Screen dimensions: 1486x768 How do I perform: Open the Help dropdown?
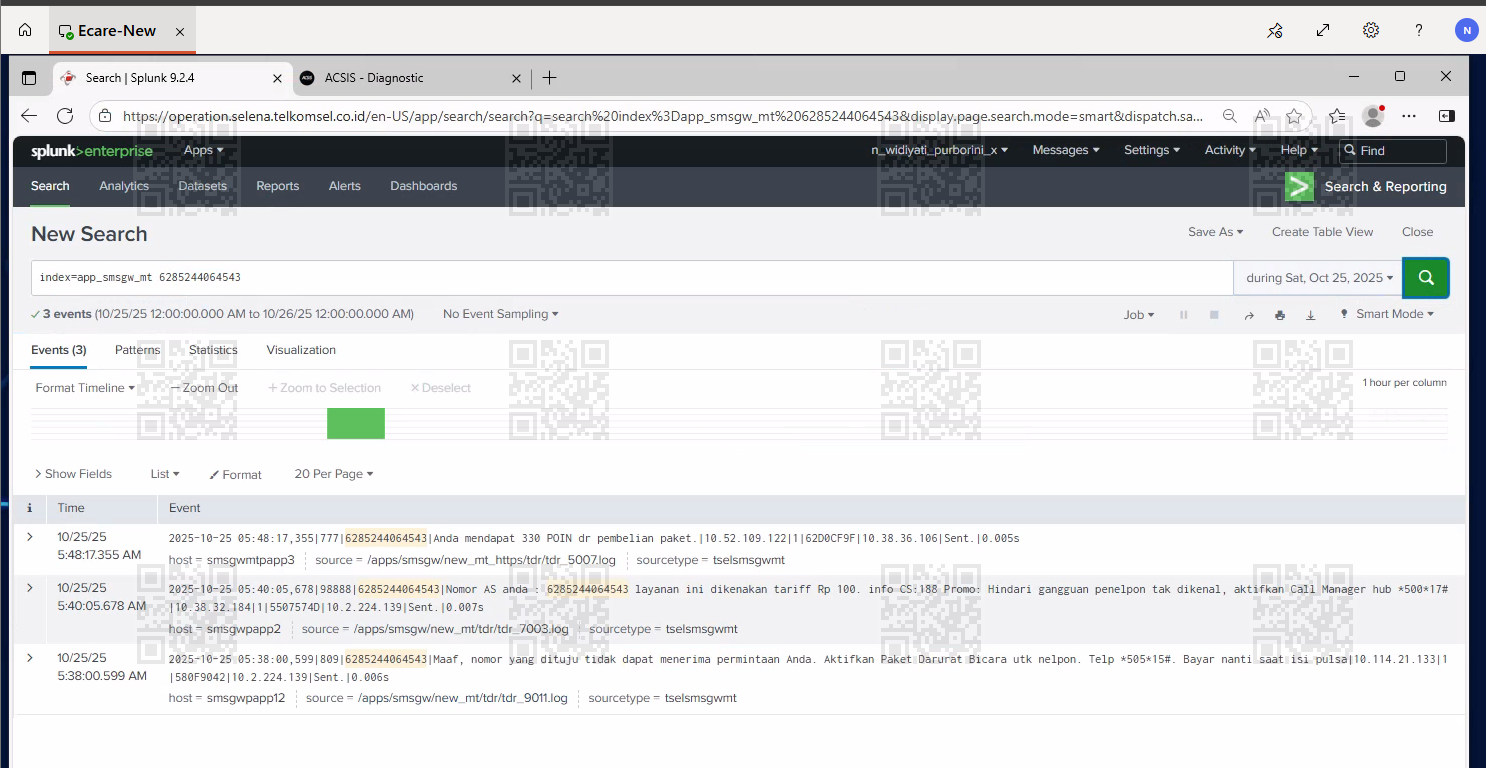tap(1299, 150)
